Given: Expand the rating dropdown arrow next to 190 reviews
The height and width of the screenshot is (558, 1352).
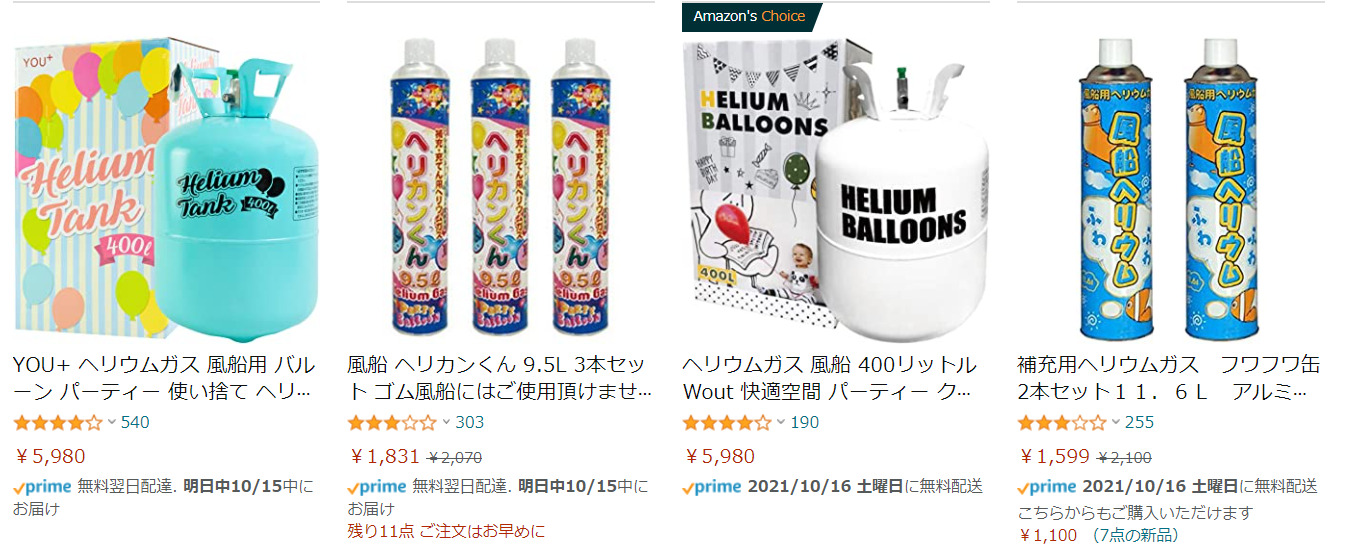Looking at the screenshot, I should point(781,422).
